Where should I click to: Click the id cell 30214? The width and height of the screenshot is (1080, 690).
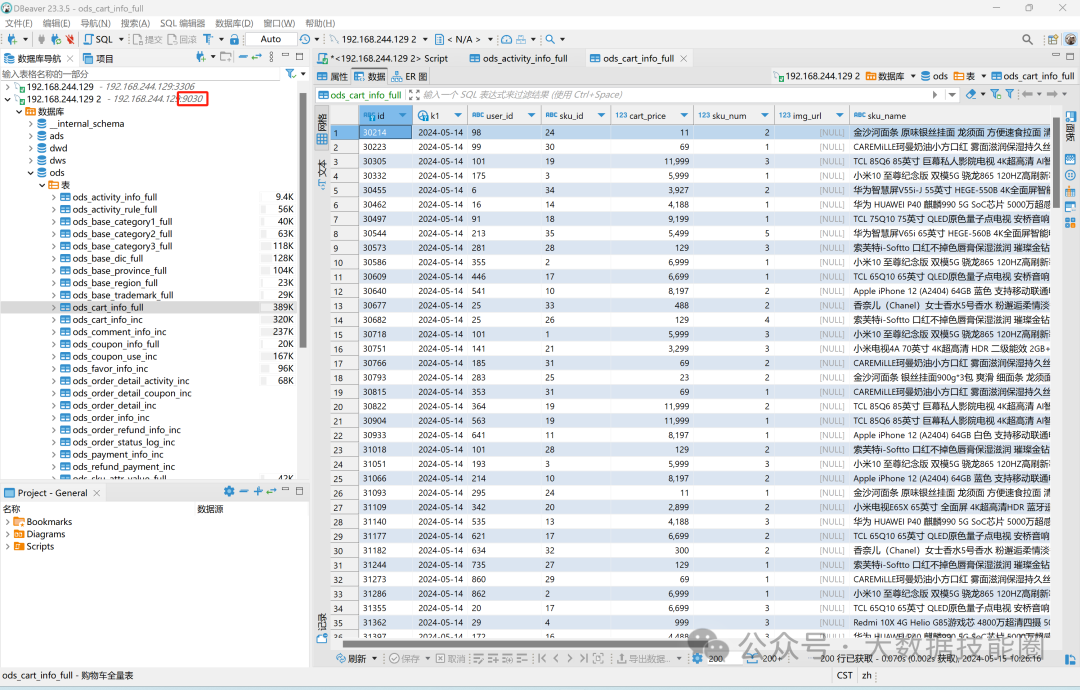point(386,132)
